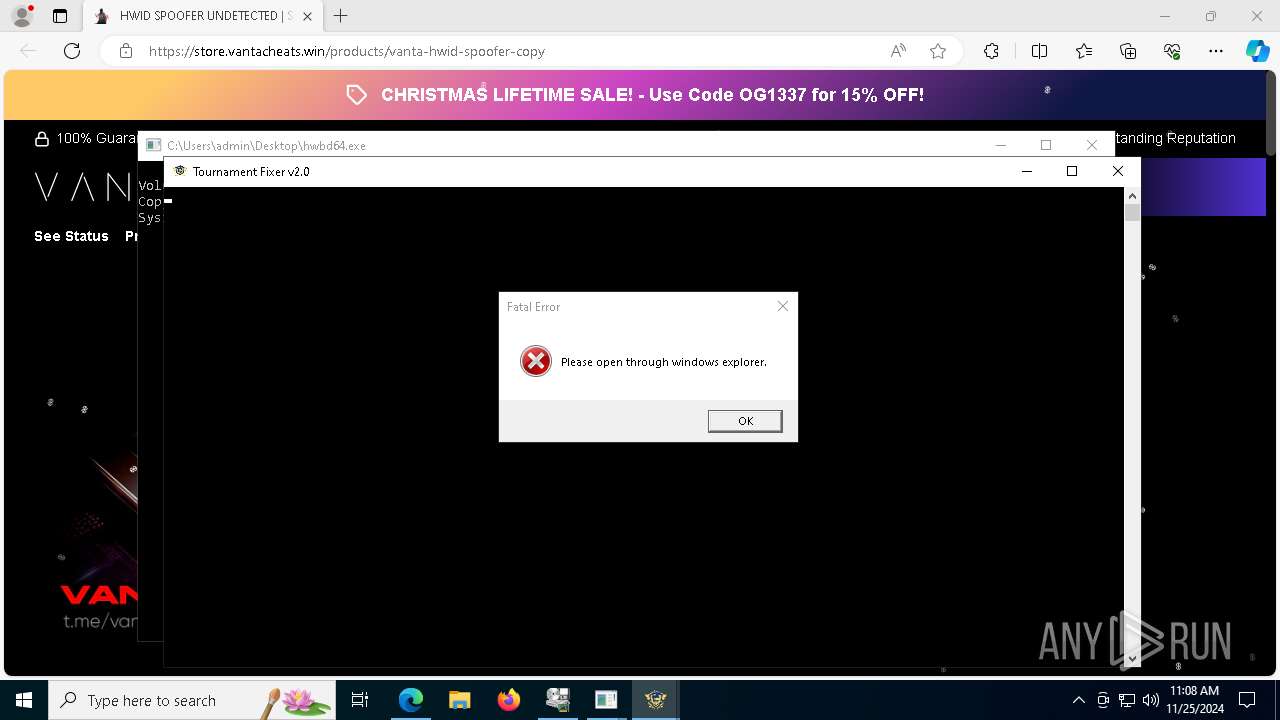This screenshot has height=720, width=1280.
Task: Maximize the Tournament Fixer v2.0 window
Action: point(1072,171)
